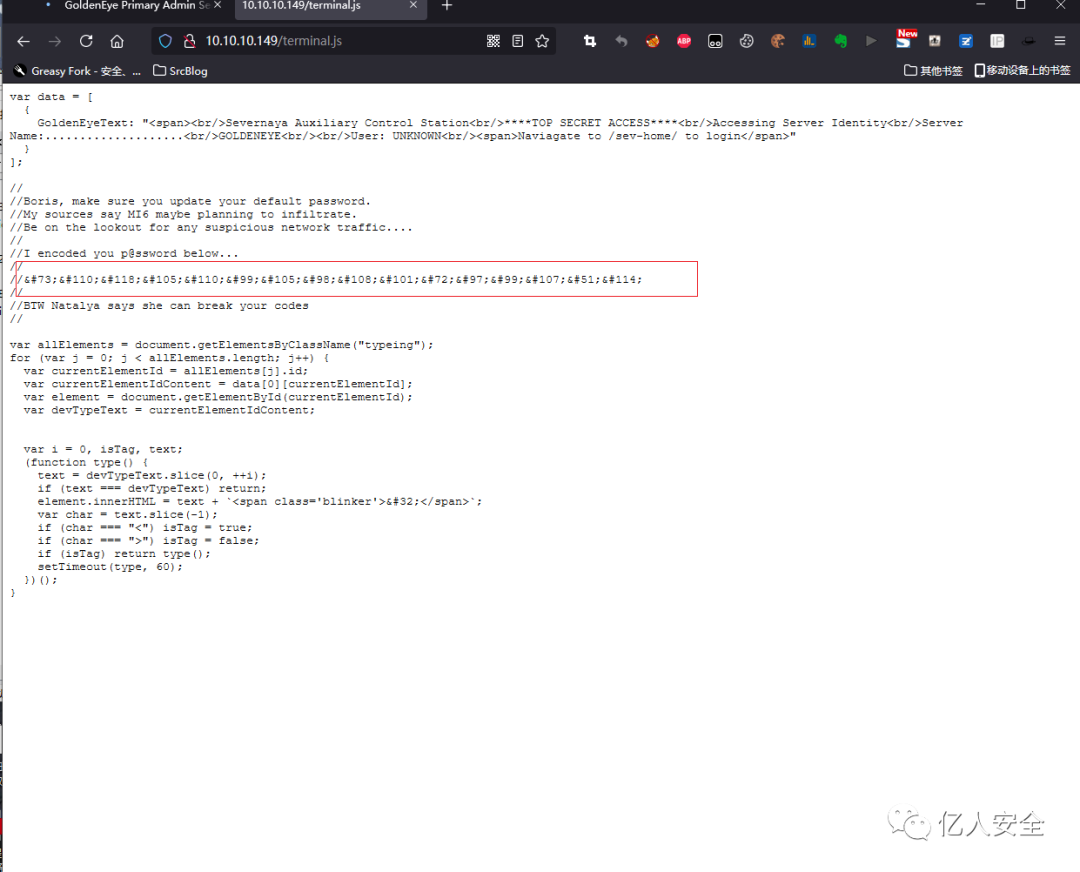1080x872 pixels.
Task: Generate a QR code for this page
Action: coord(493,41)
